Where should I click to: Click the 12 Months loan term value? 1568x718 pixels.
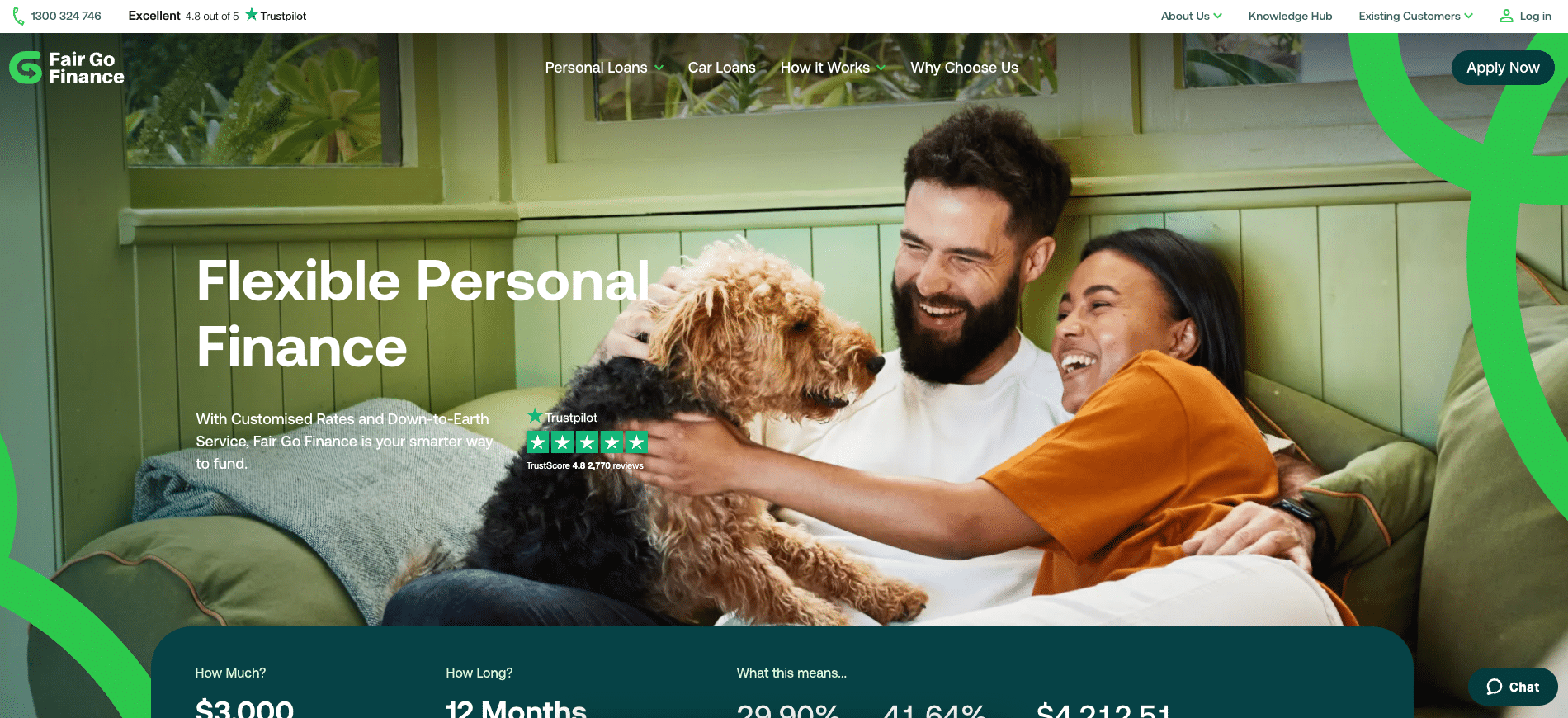pyautogui.click(x=516, y=708)
